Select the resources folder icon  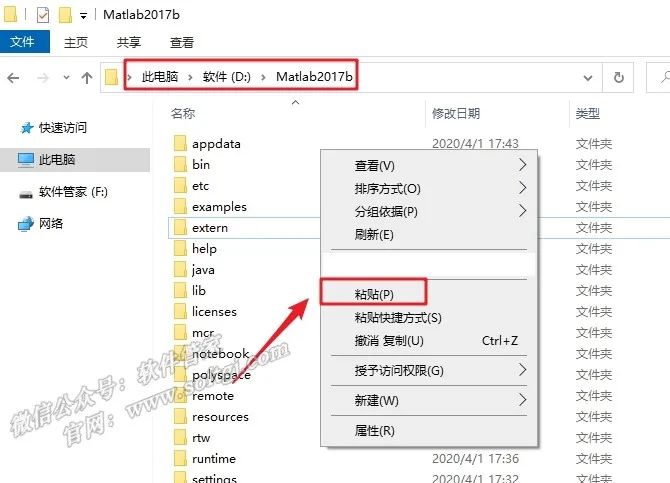(180, 416)
